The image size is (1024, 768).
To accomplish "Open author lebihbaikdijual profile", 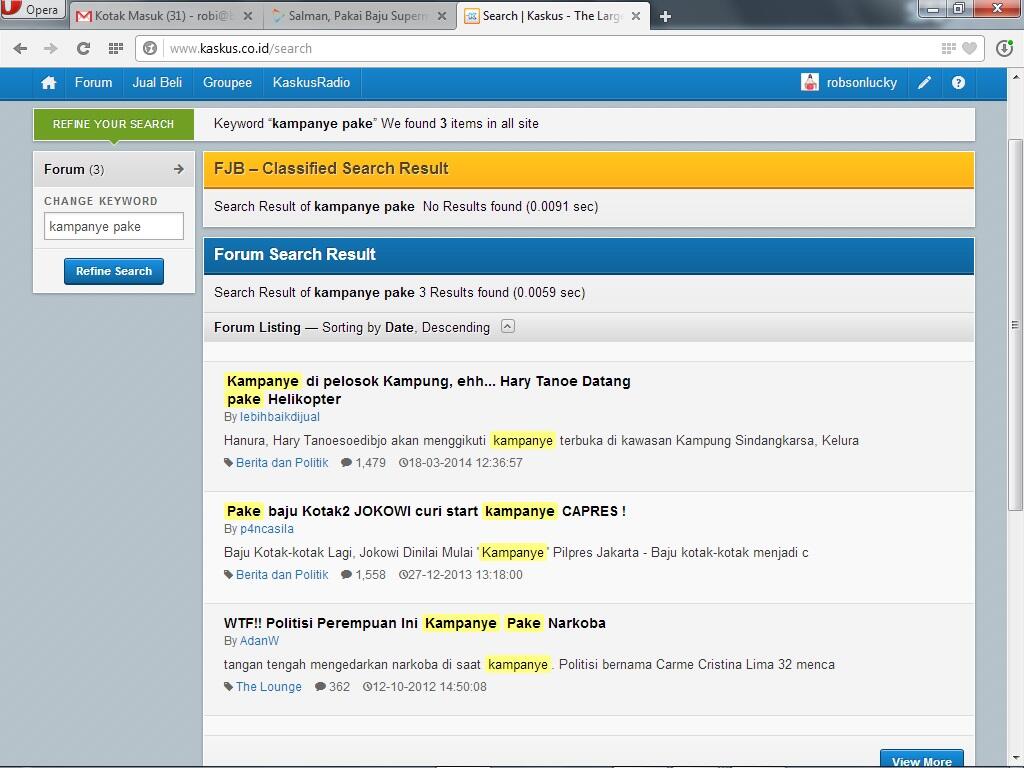I will [280, 417].
